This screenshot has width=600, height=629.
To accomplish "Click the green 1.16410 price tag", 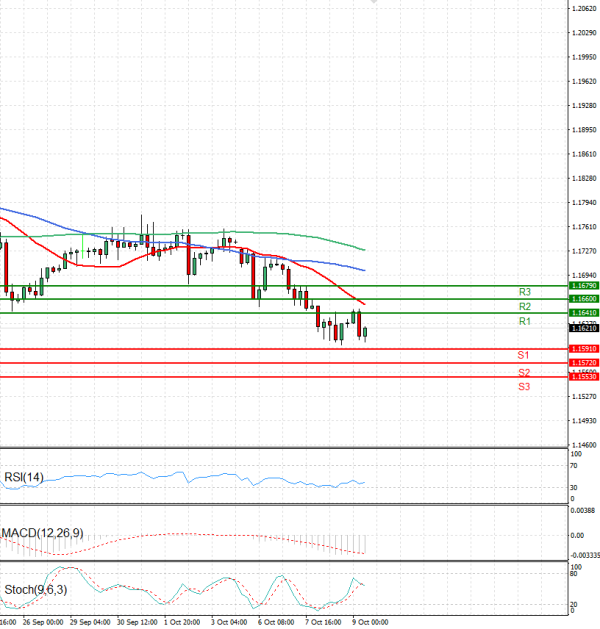I will [x=584, y=313].
